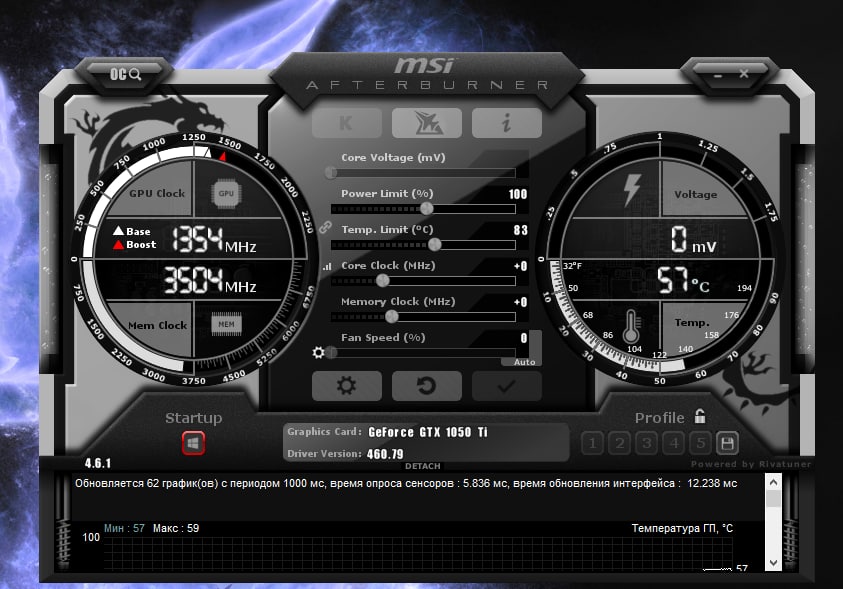
Task: Click the DETACH monitor label
Action: pos(423,466)
